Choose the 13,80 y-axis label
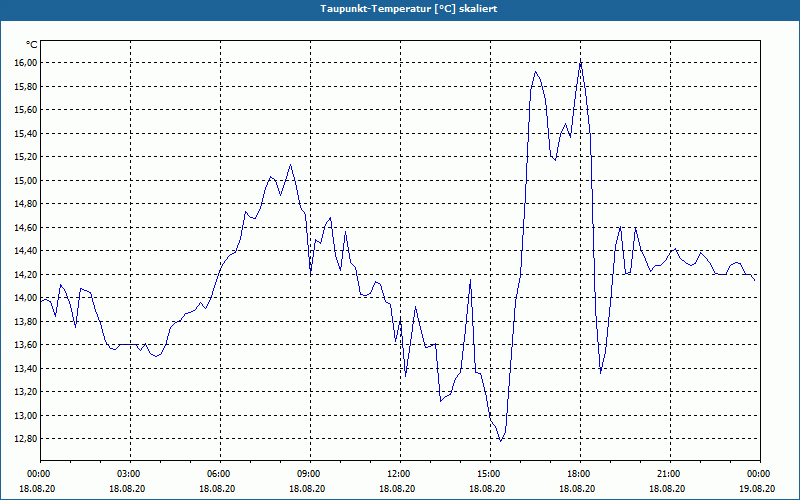Image resolution: width=800 pixels, height=500 pixels. click(x=25, y=321)
